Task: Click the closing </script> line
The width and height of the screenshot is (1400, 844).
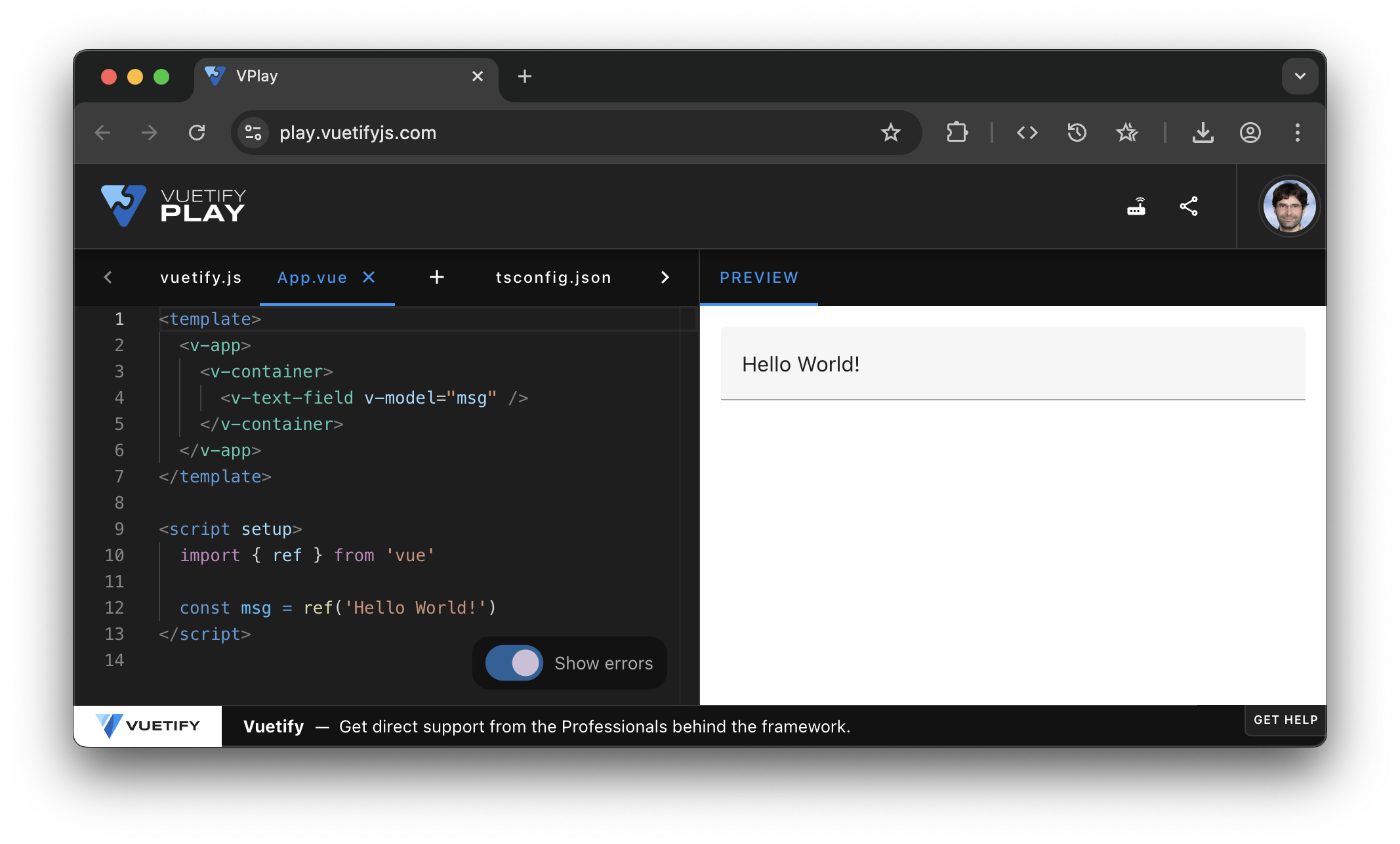Action: click(x=205, y=634)
